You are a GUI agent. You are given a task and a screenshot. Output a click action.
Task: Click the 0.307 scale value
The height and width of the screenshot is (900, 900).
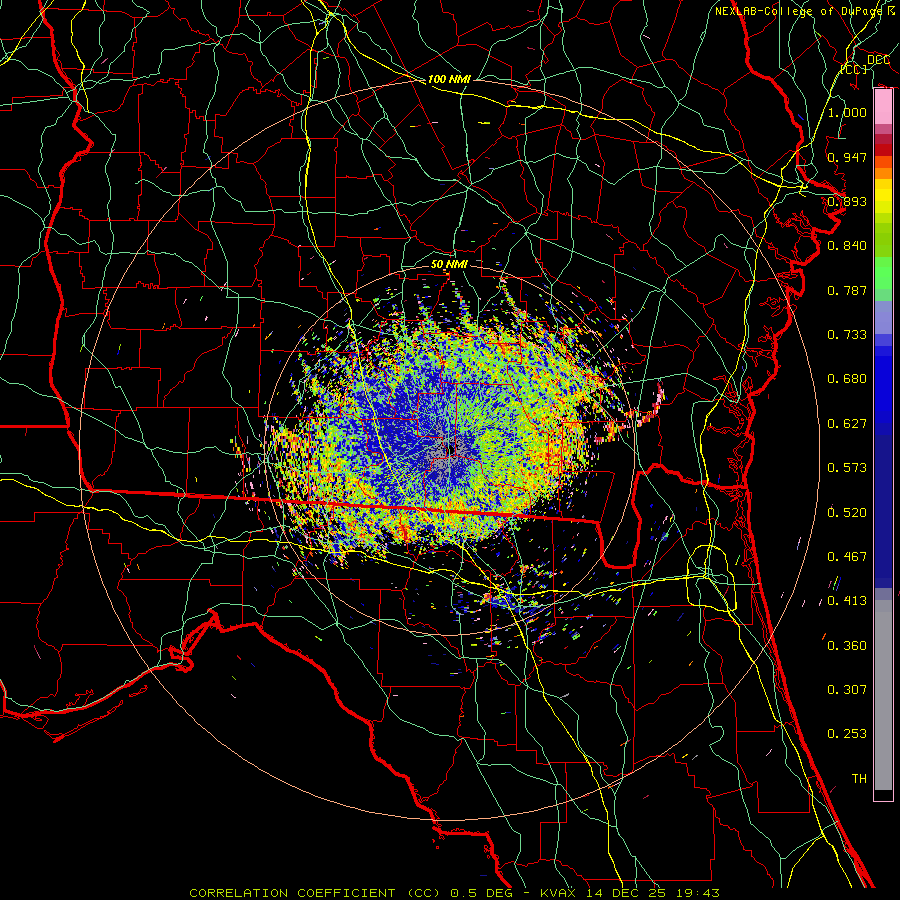point(847,690)
